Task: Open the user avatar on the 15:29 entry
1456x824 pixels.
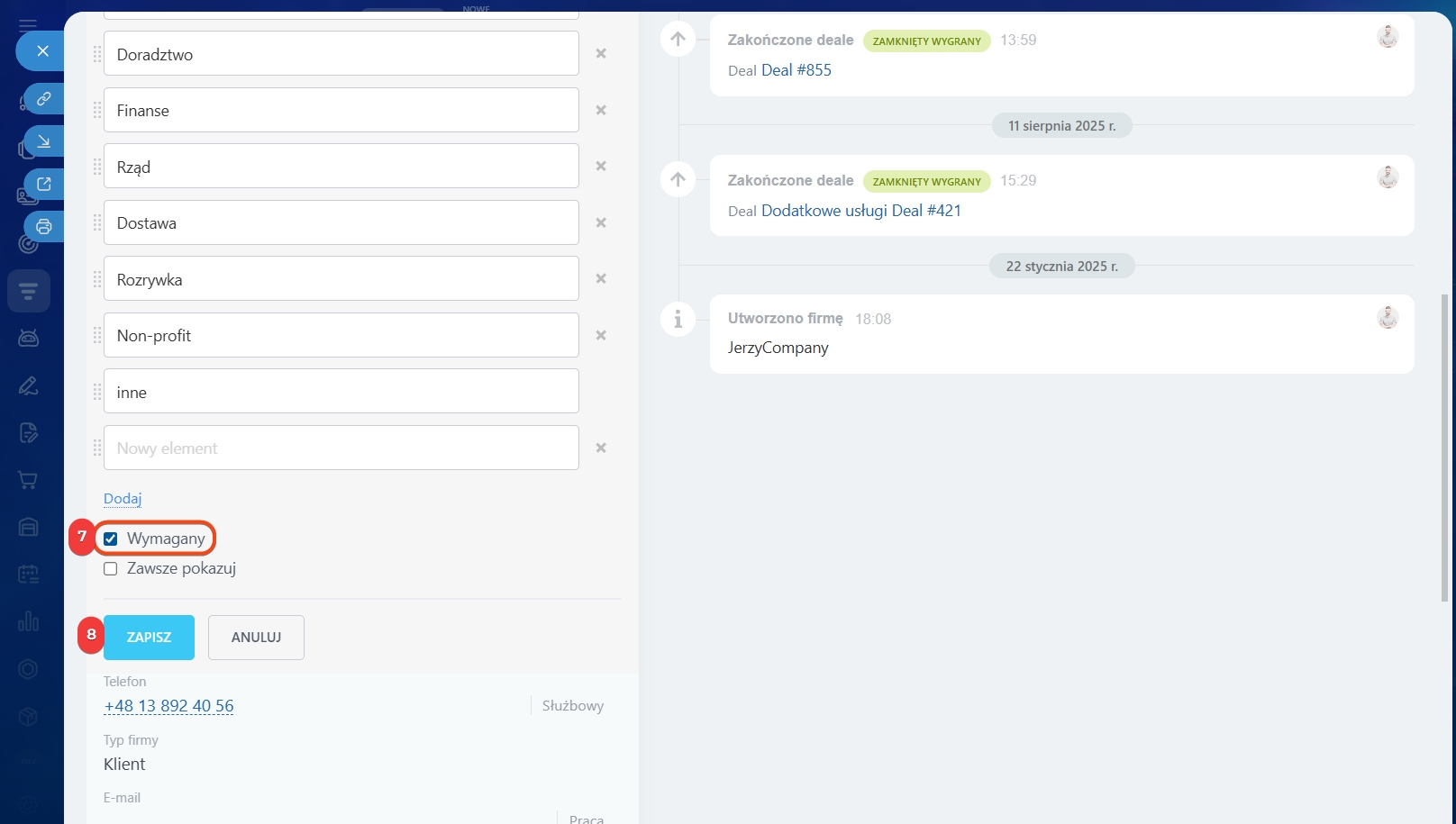Action: (x=1388, y=177)
